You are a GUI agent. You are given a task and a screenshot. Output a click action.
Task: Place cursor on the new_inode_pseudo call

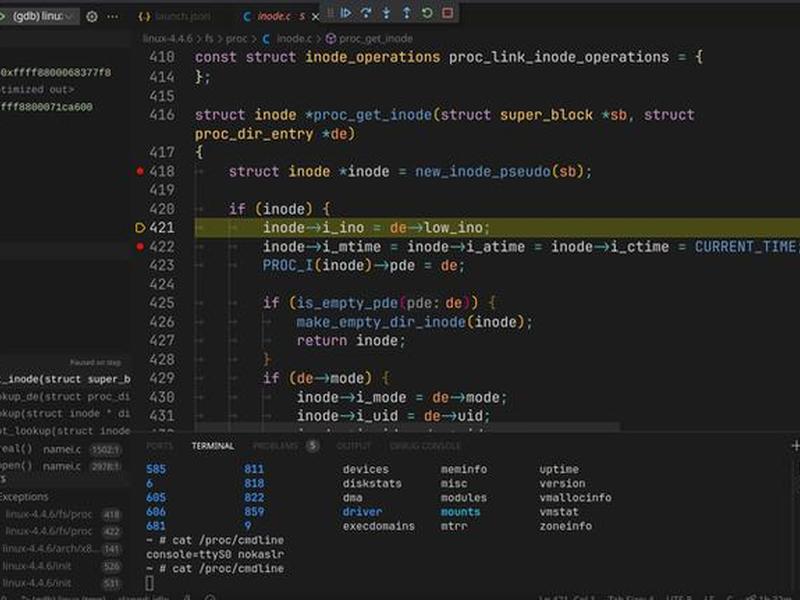point(482,171)
